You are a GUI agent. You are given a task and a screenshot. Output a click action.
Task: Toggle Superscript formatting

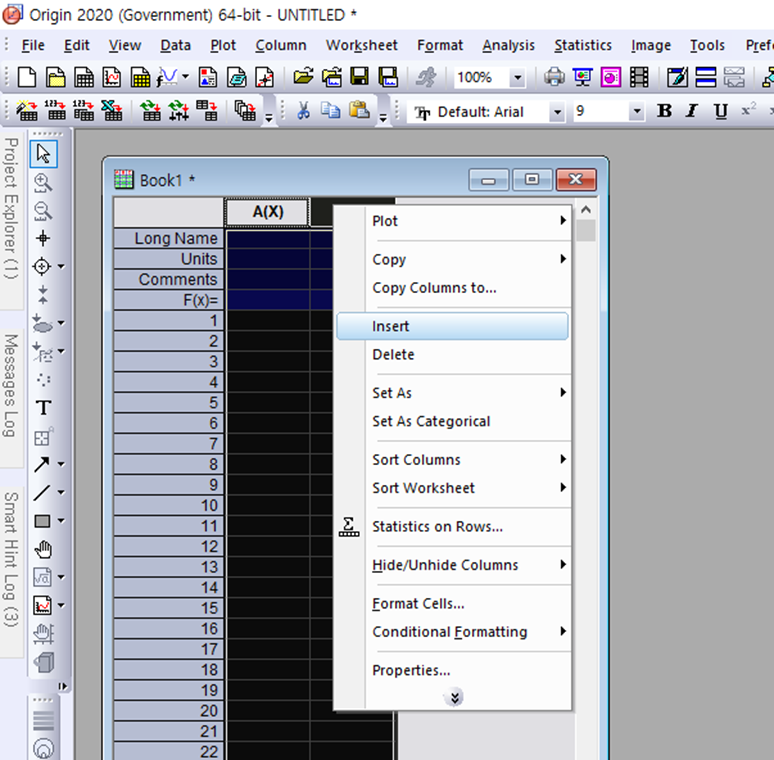pyautogui.click(x=748, y=111)
